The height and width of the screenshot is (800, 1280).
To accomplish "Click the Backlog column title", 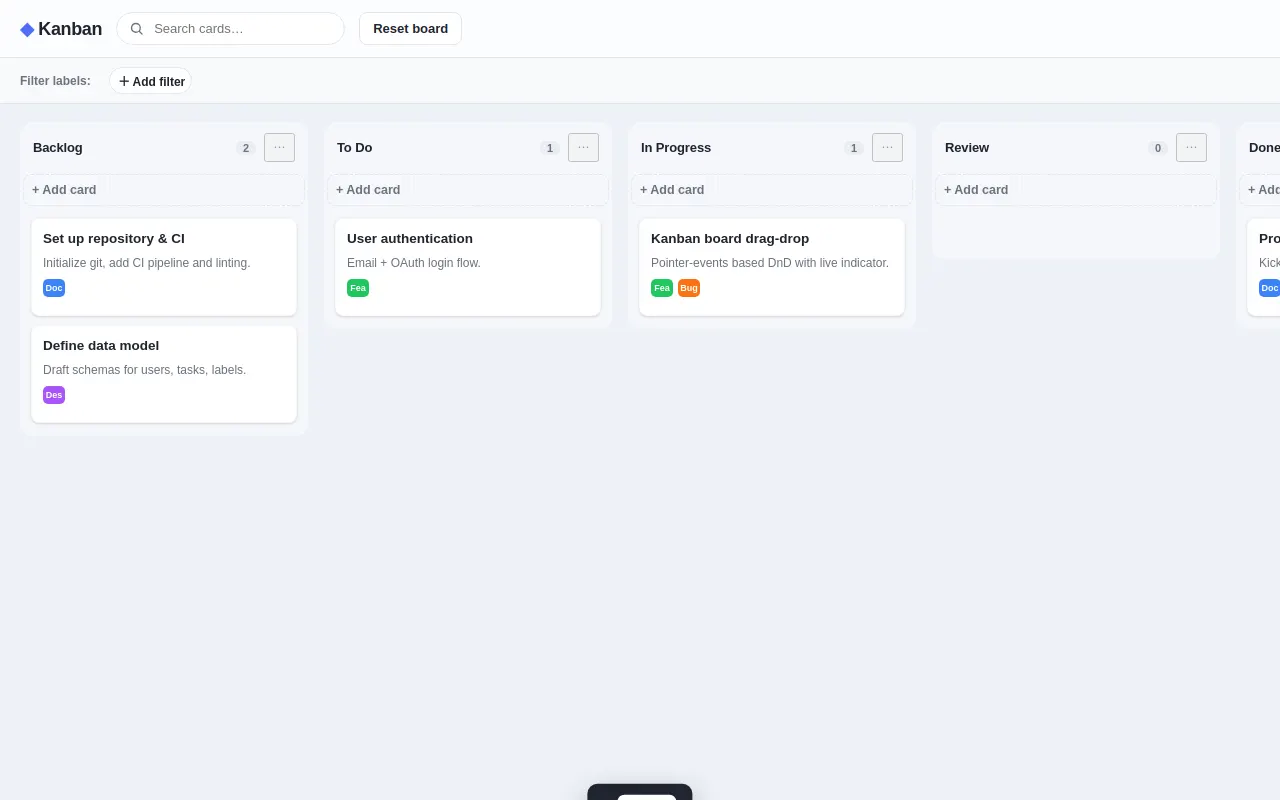I will (x=58, y=148).
